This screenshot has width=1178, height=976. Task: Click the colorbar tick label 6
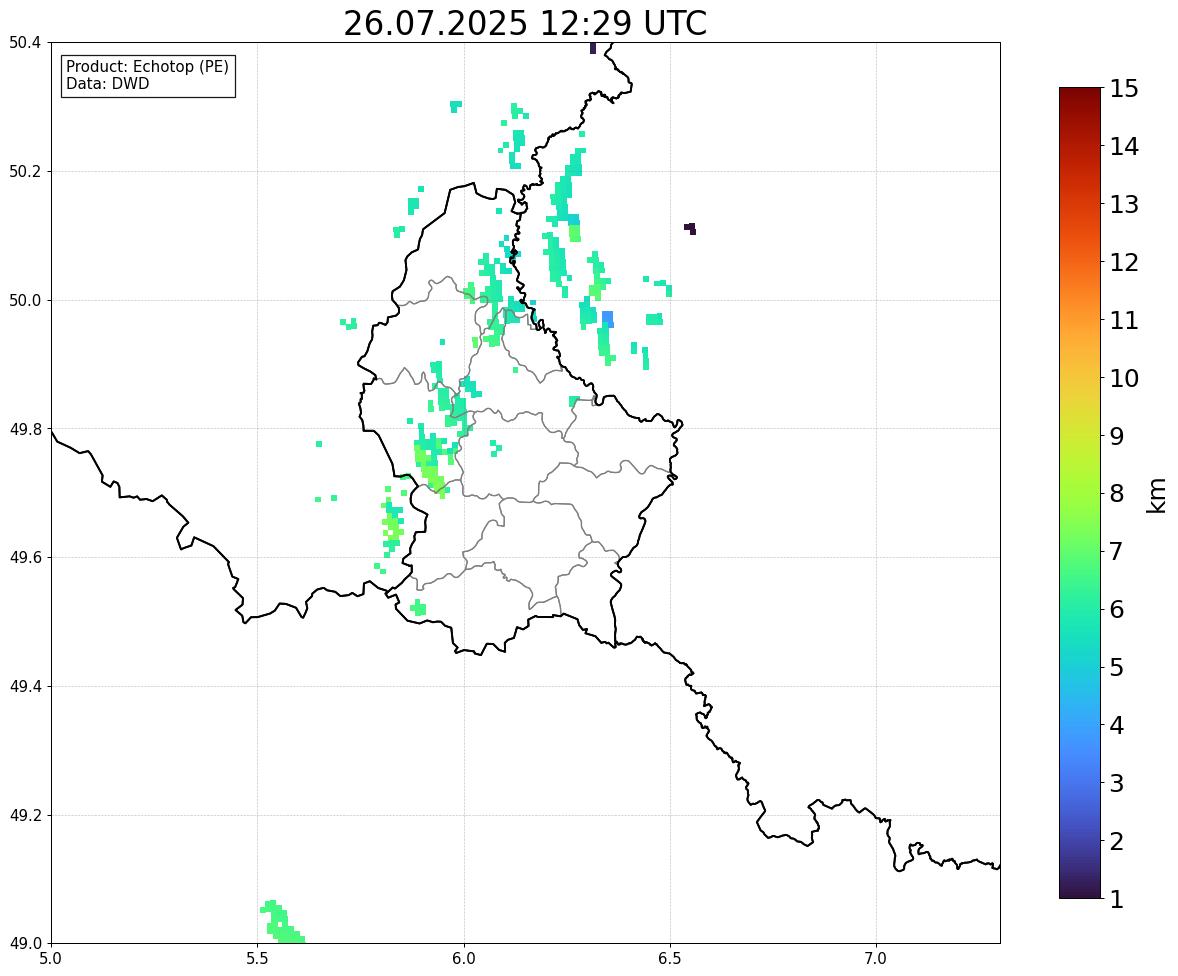point(1116,609)
